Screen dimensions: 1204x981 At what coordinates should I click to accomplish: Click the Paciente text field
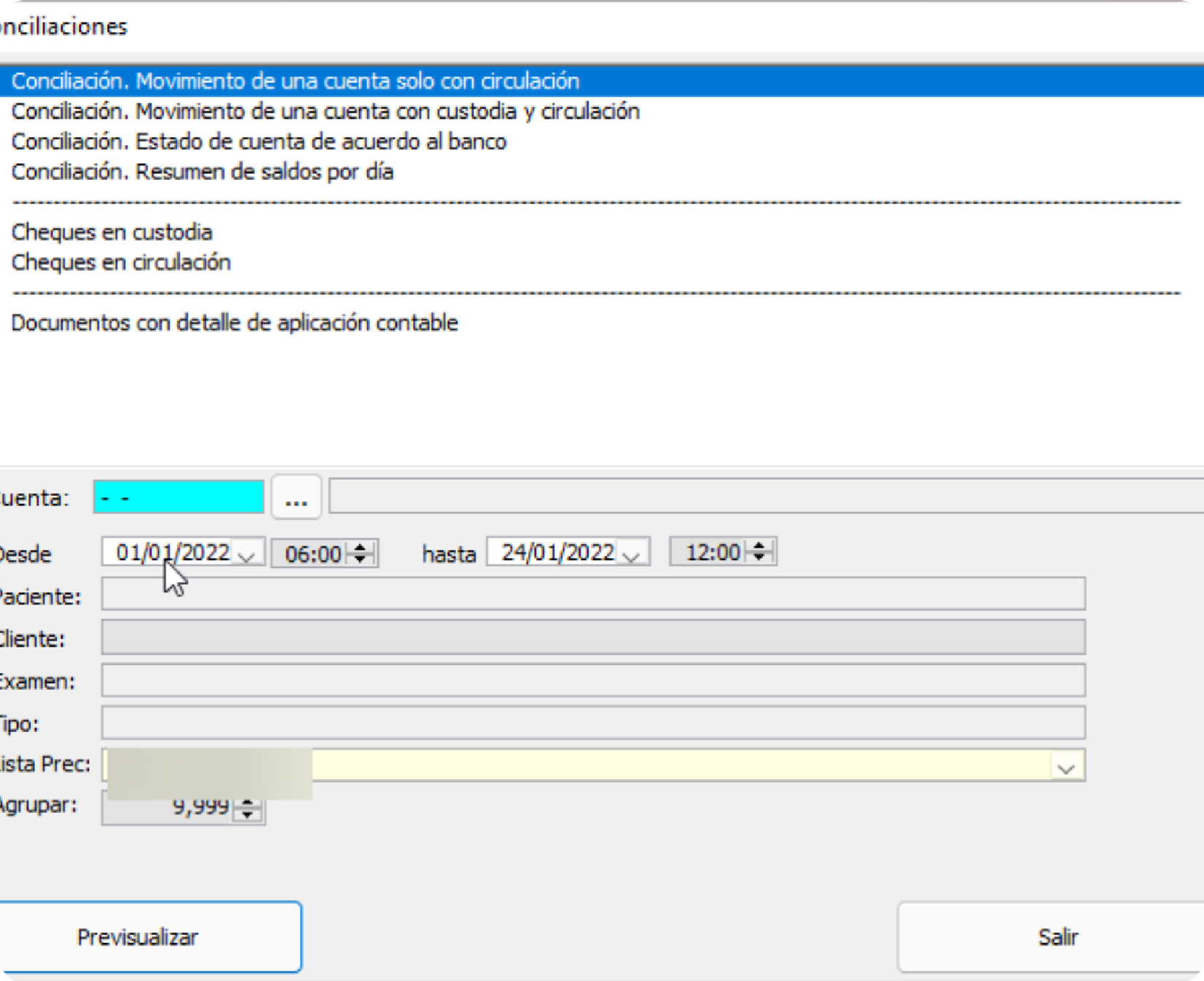pyautogui.click(x=593, y=594)
